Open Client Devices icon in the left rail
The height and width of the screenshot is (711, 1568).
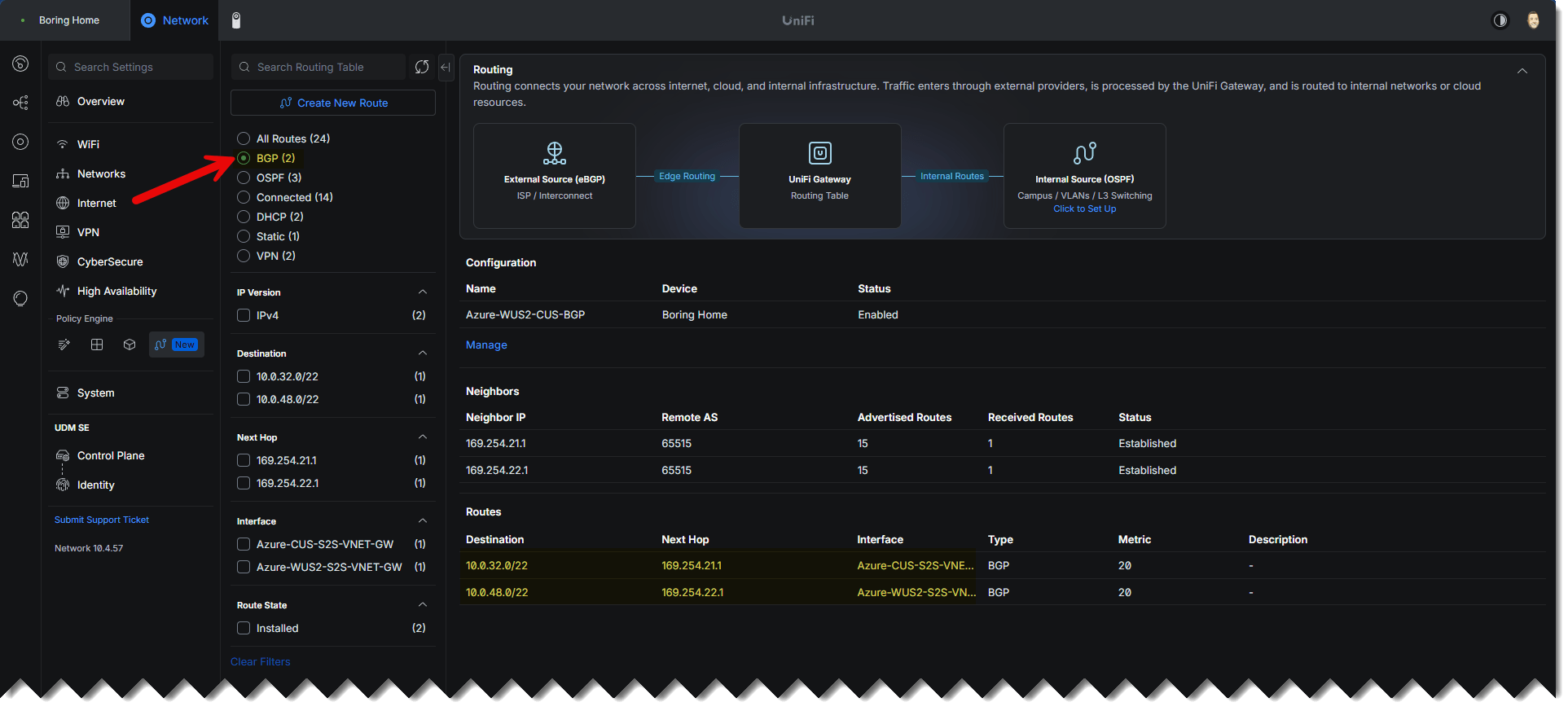20,181
